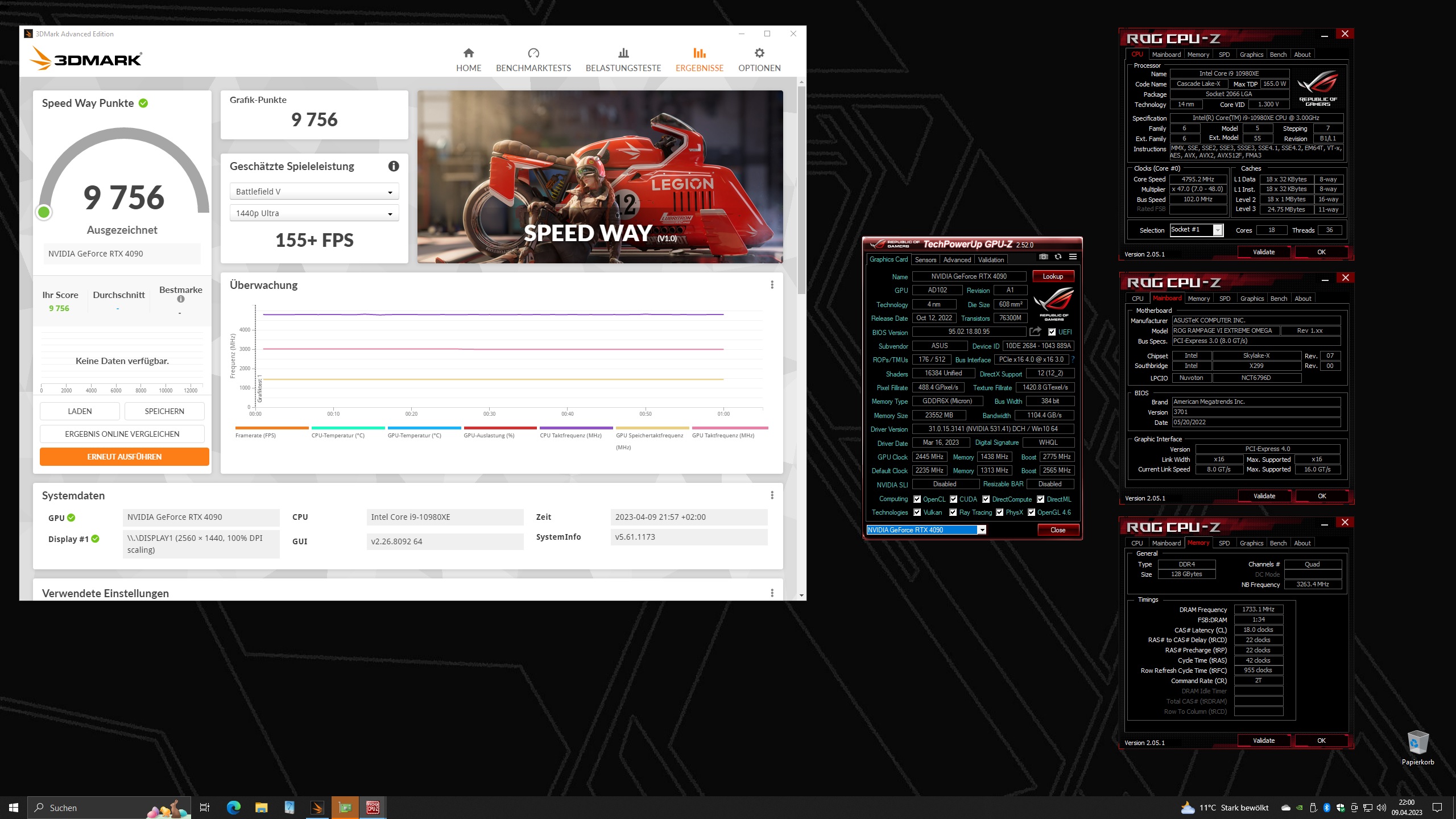The height and width of the screenshot is (819, 1456).
Task: Switch to the Validation tab in GPU-Z
Action: click(x=991, y=260)
